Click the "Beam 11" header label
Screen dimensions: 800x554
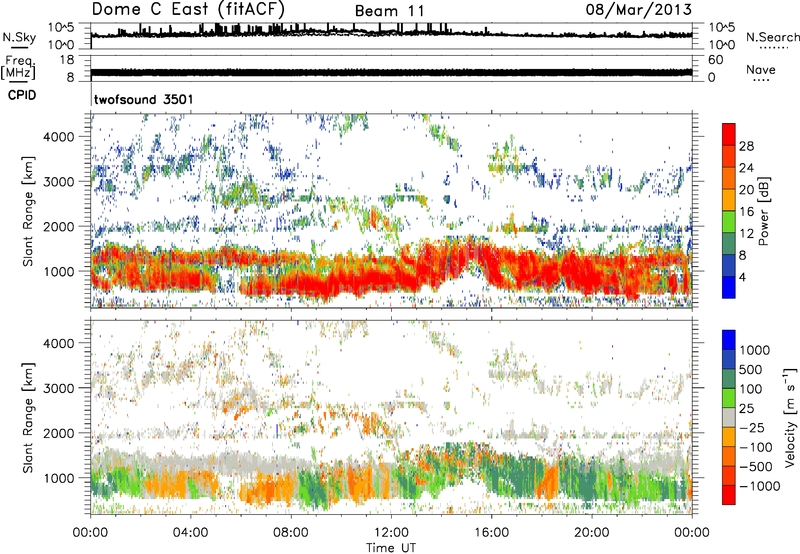click(x=389, y=11)
